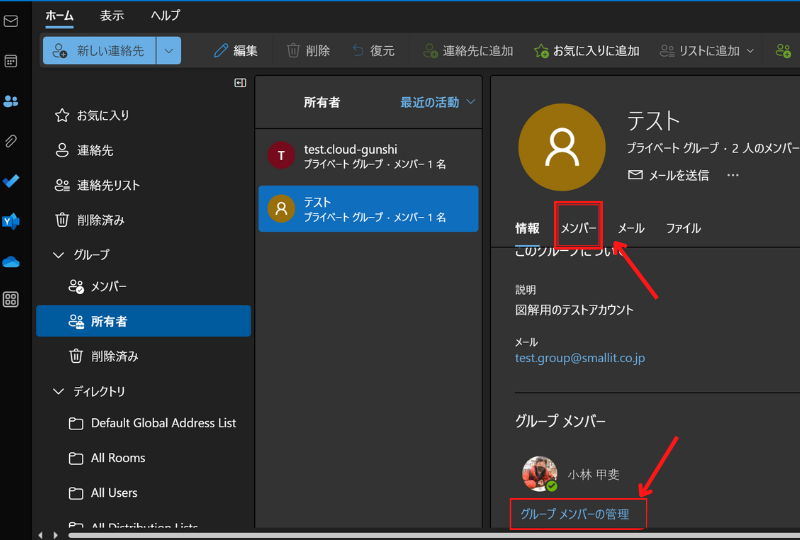800x540 pixels.
Task: Click 連絡先に追加 in the toolbar
Action: pyautogui.click(x=468, y=51)
